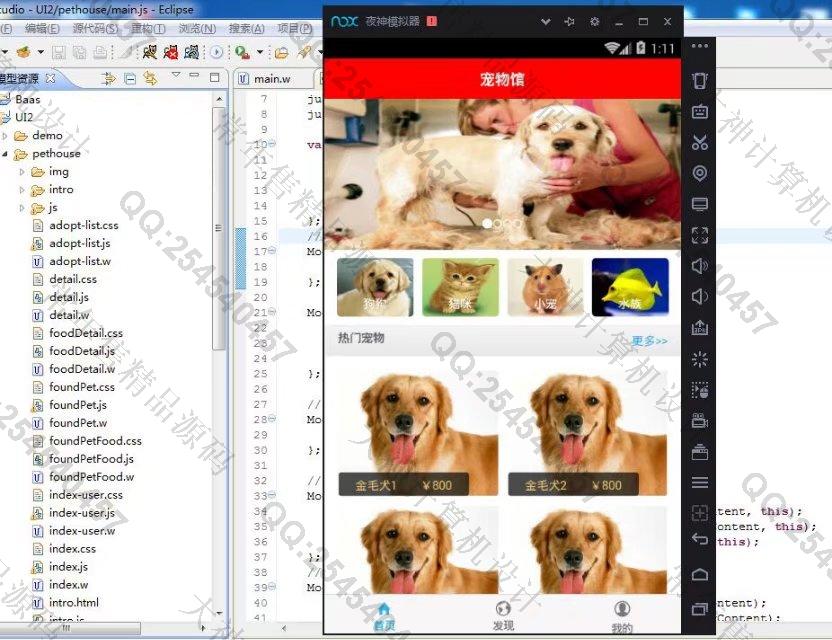The height and width of the screenshot is (640, 832).
Task: Click the three-line menu icon in Nox sidebar
Action: click(699, 482)
